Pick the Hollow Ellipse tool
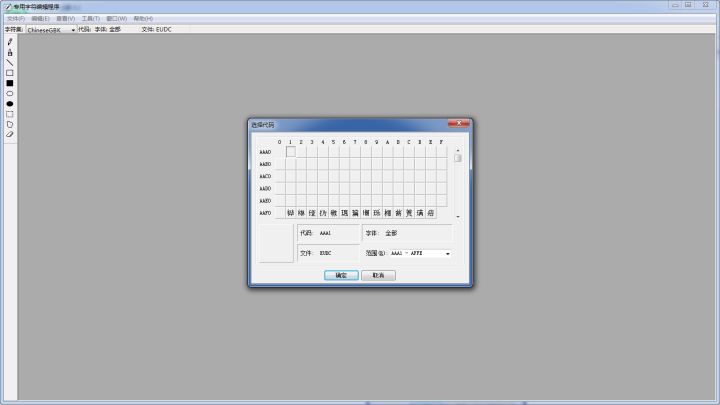Viewport: 720px width, 405px height. click(10, 93)
